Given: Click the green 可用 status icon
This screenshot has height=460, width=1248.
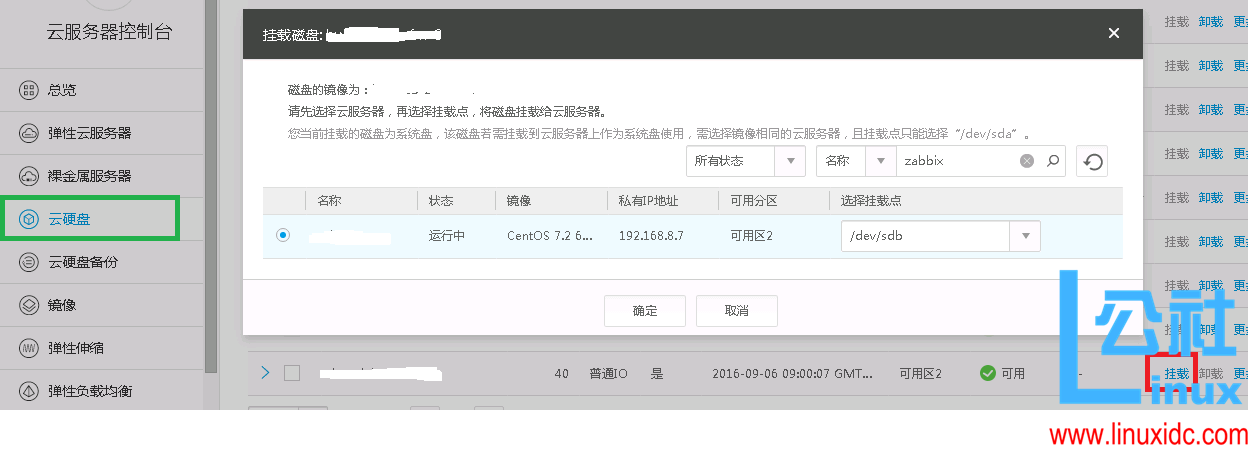Looking at the screenshot, I should pyautogui.click(x=987, y=373).
